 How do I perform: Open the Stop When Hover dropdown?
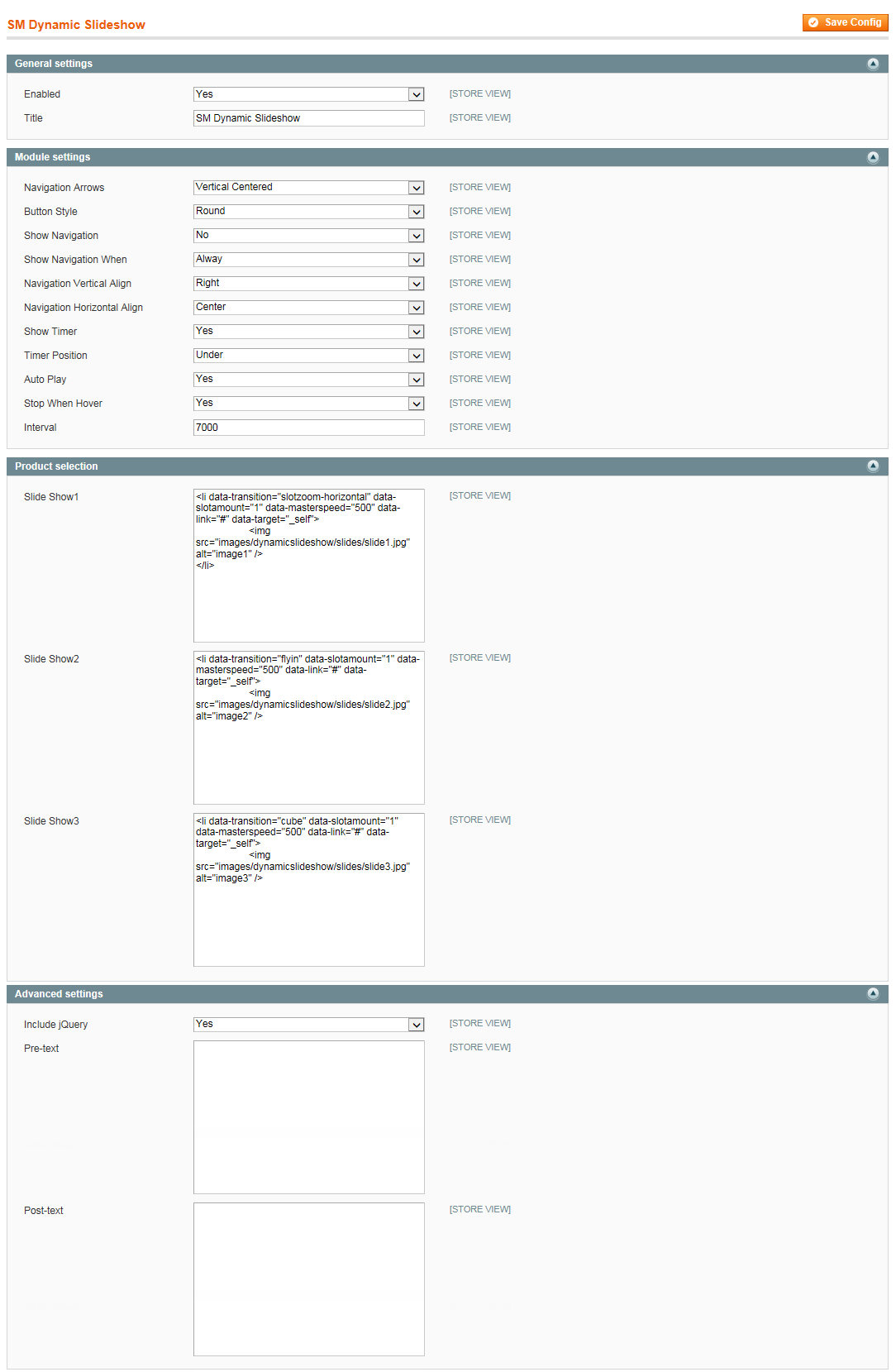[309, 404]
